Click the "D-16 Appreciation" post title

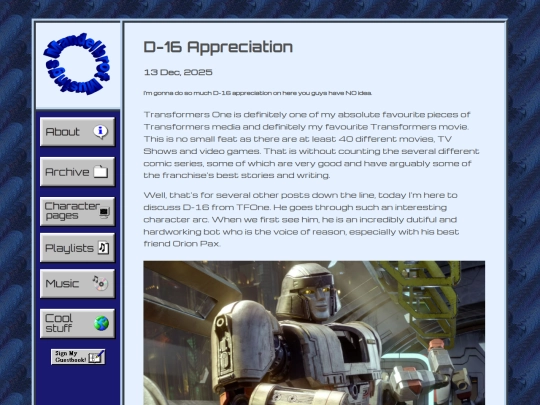pyautogui.click(x=218, y=47)
